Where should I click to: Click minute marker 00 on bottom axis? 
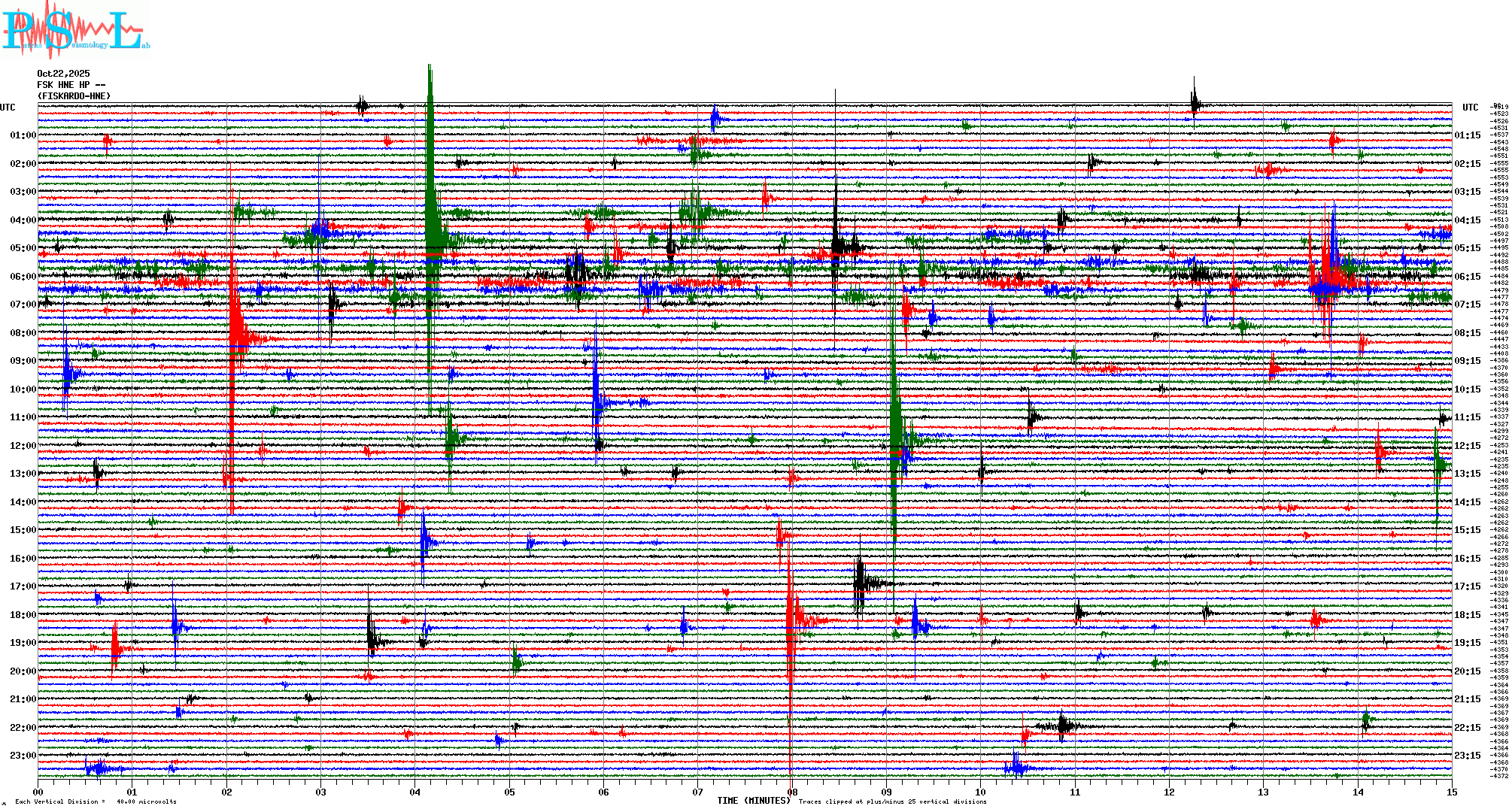click(x=38, y=792)
